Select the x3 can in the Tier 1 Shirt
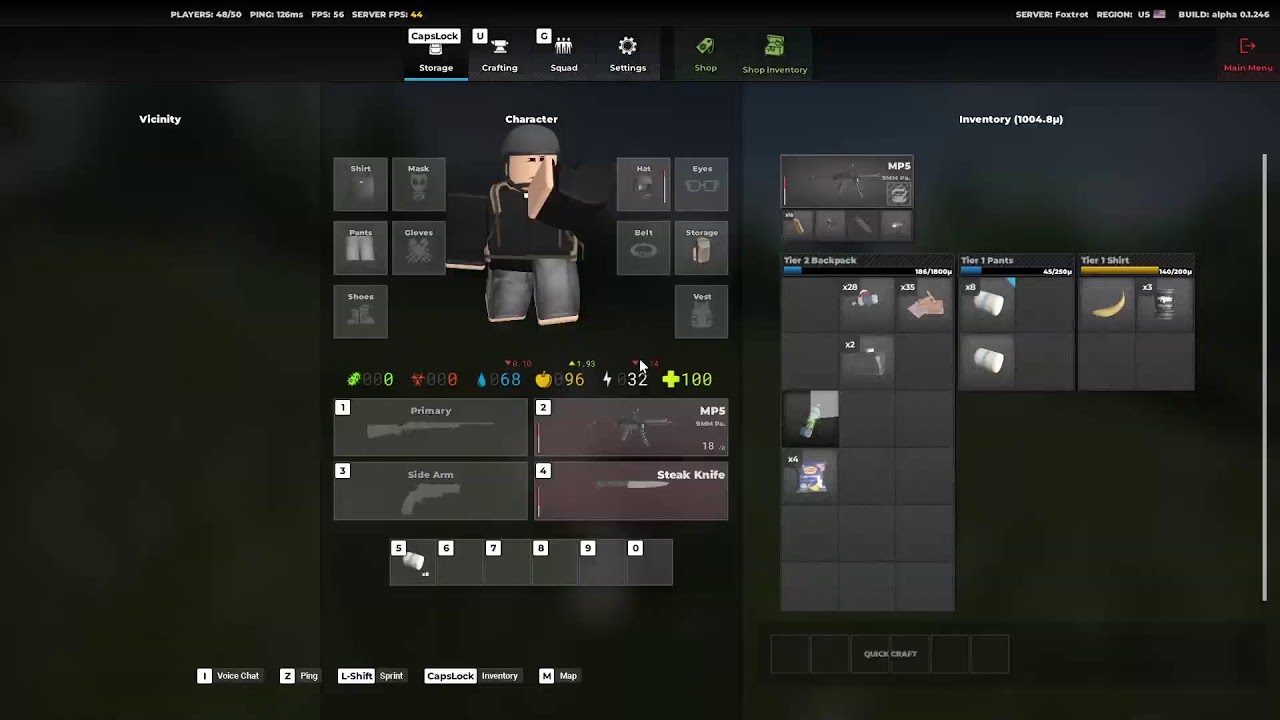1280x720 pixels. pyautogui.click(x=1165, y=304)
